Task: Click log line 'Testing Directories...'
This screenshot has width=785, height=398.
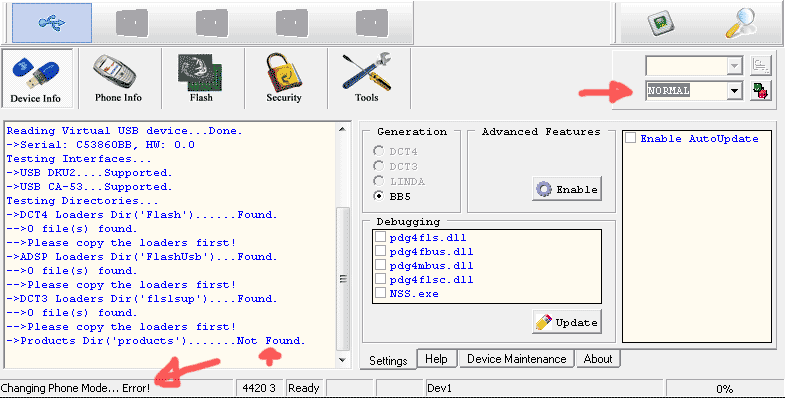Action: point(82,201)
